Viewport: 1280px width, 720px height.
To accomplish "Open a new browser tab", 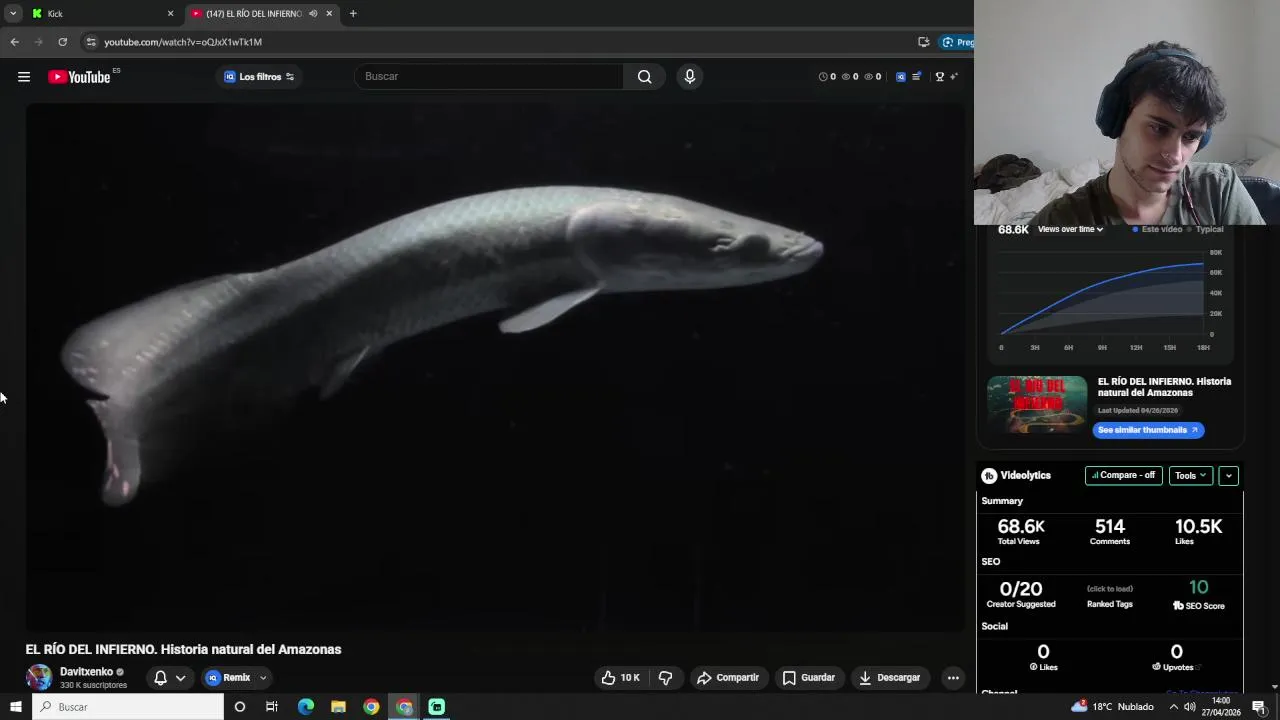I will pyautogui.click(x=353, y=14).
